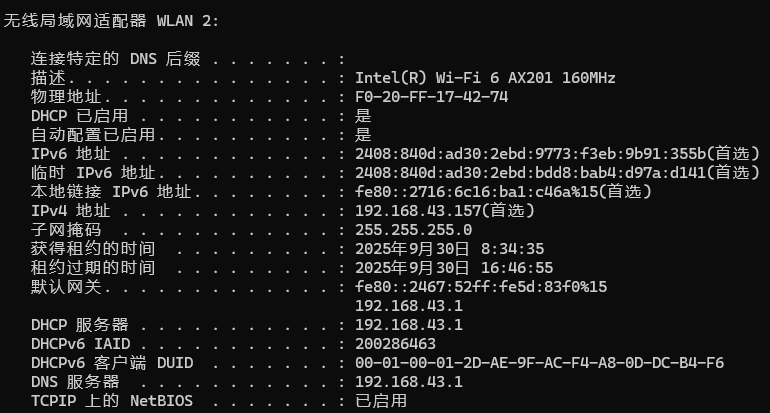Click the IPv6 address ending in 355b
The image size is (770, 413).
(x=530, y=153)
